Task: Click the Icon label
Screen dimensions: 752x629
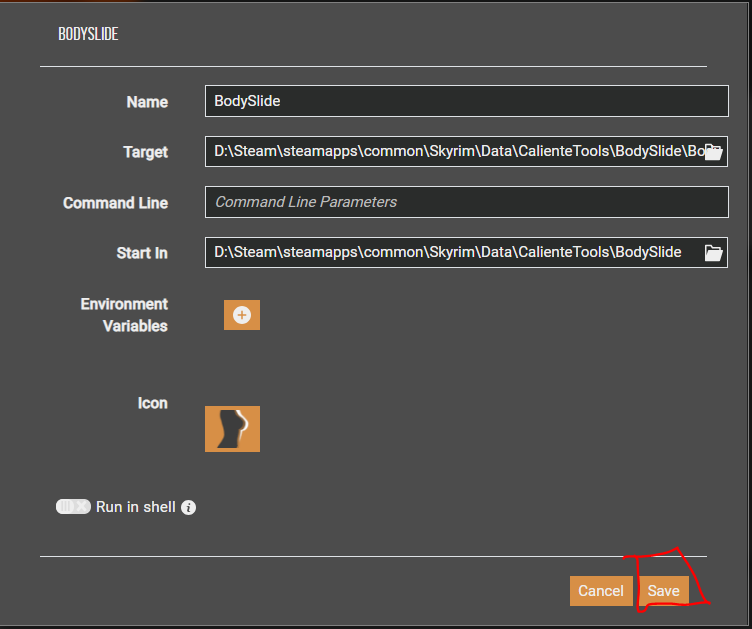Action: (x=153, y=403)
